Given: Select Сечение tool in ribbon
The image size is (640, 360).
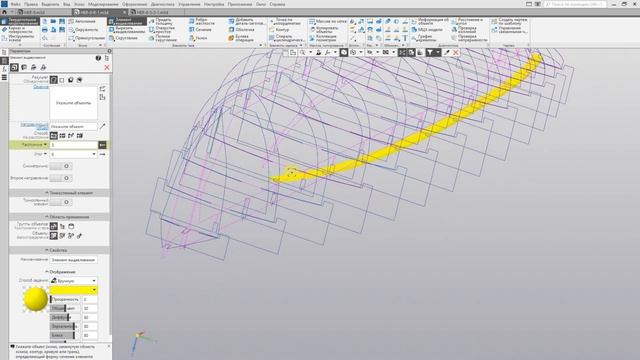Looking at the screenshot, I should click(x=200, y=30).
